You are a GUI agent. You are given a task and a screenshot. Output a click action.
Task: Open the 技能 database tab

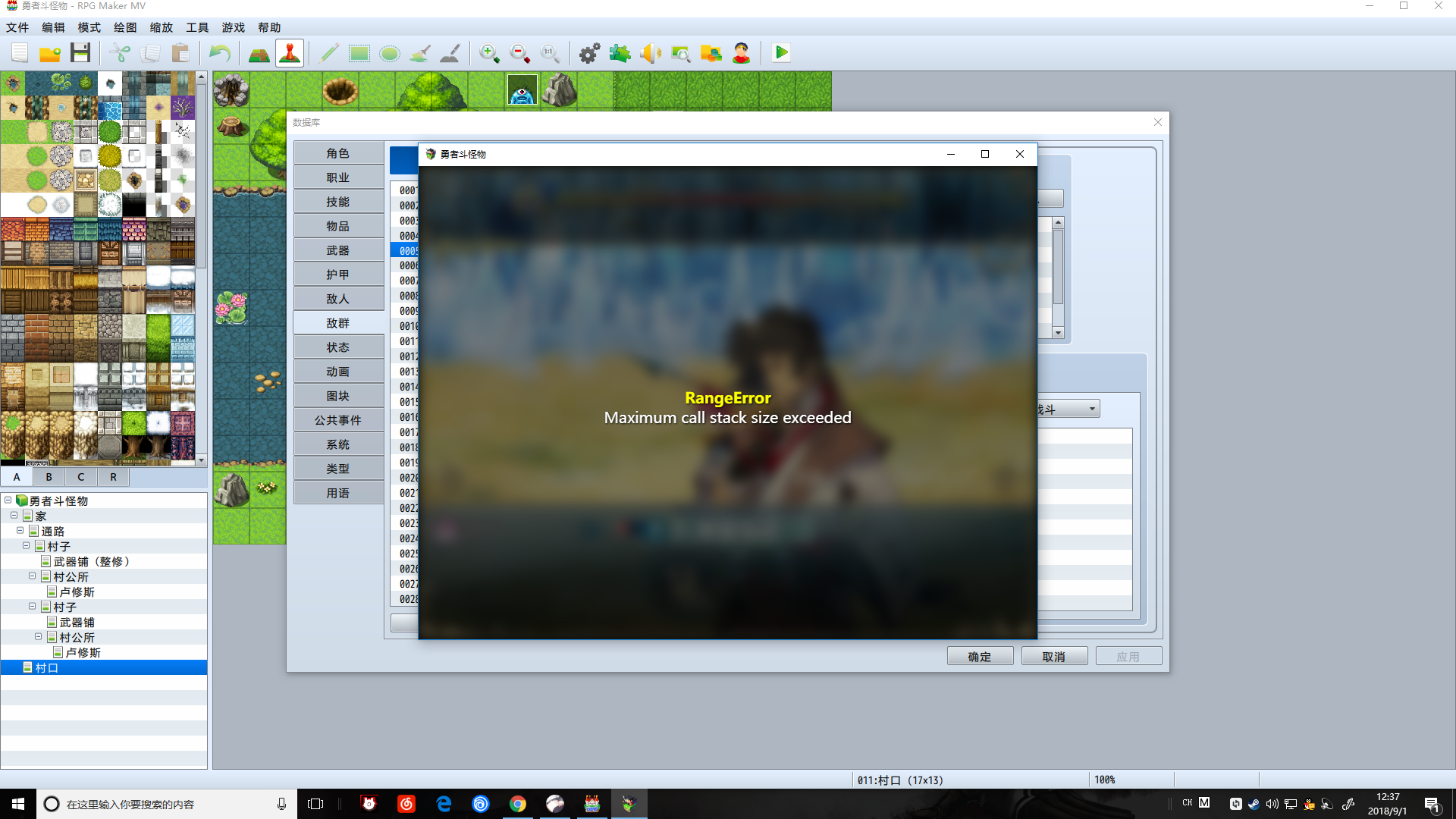pyautogui.click(x=338, y=202)
